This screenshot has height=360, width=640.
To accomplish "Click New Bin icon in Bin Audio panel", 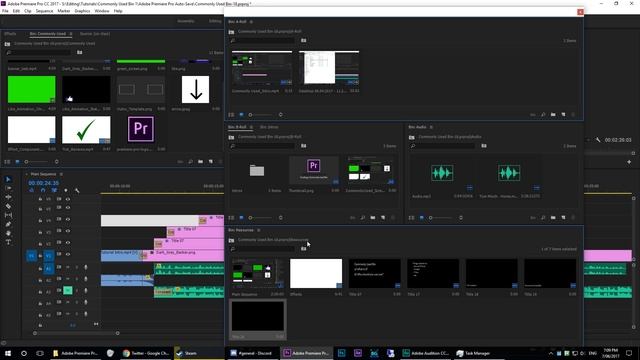I will coord(553,218).
